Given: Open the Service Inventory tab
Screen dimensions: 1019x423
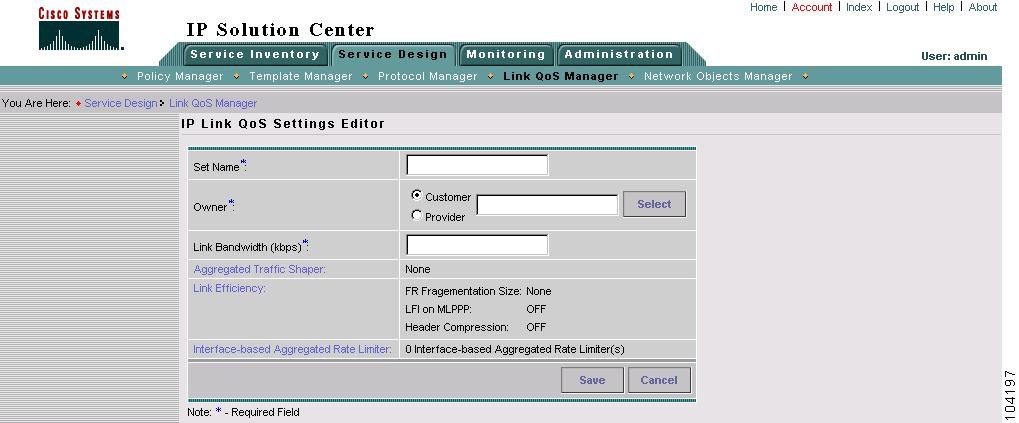Looking at the screenshot, I should coord(255,55).
